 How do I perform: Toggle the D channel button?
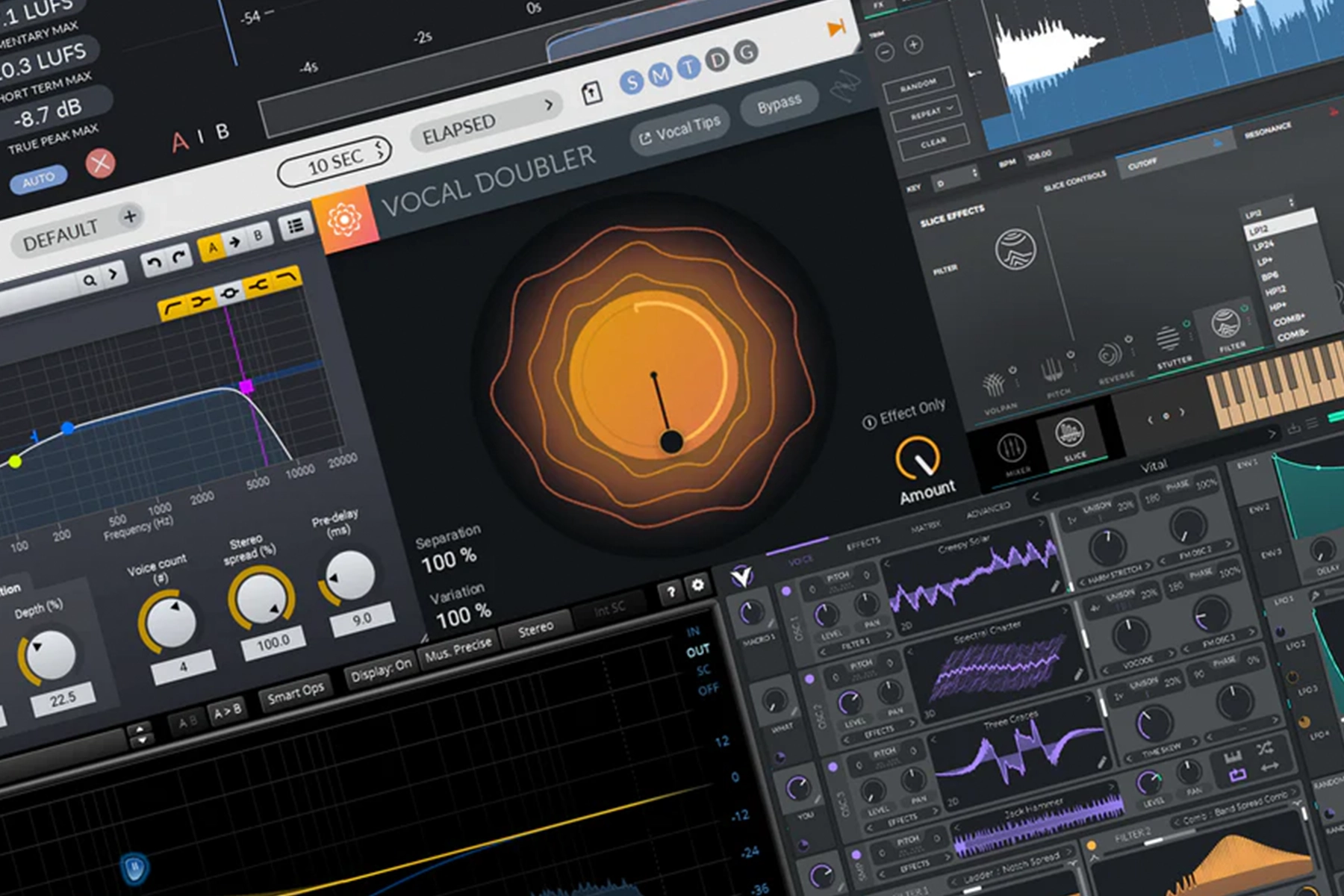tap(718, 60)
